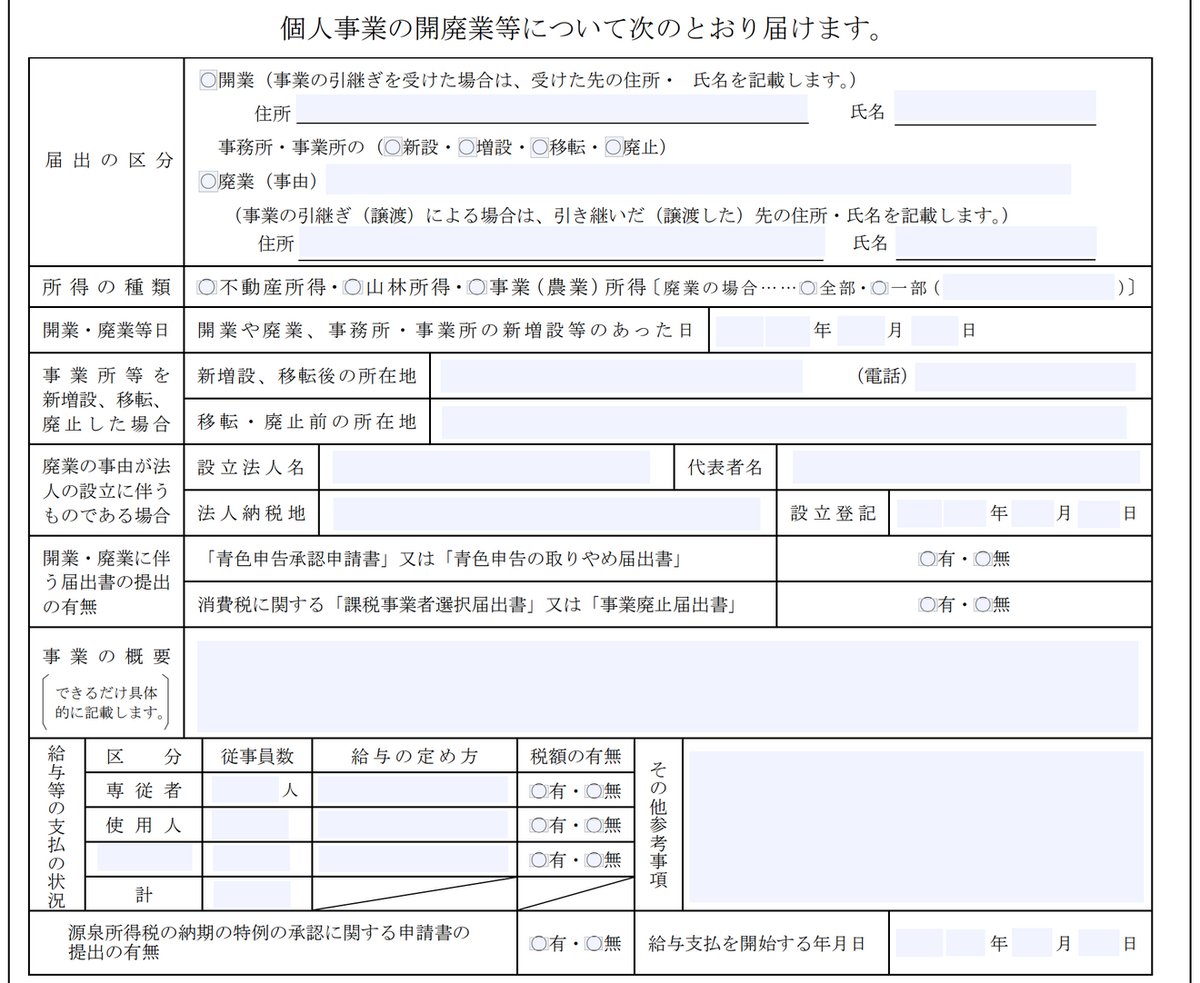Mark 無 for 青色申告承認申請書 row

(983, 560)
